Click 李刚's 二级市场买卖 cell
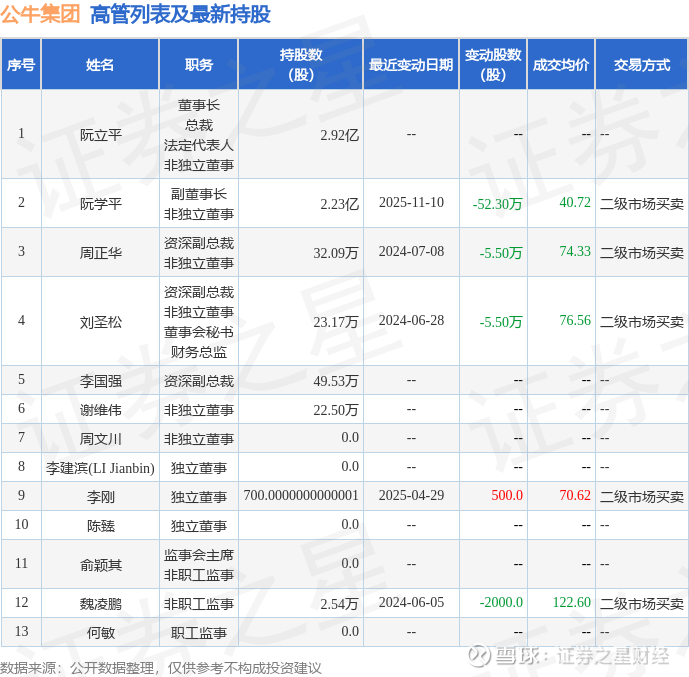This screenshot has width=689, height=677. click(642, 497)
